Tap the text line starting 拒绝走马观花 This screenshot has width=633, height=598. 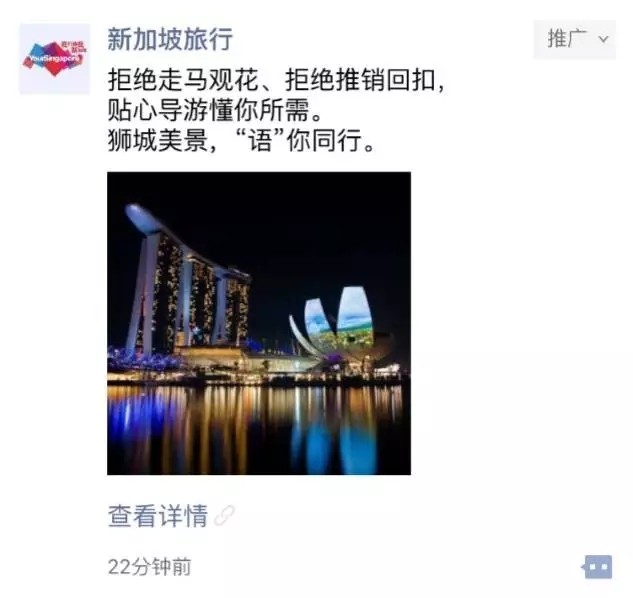[277, 80]
